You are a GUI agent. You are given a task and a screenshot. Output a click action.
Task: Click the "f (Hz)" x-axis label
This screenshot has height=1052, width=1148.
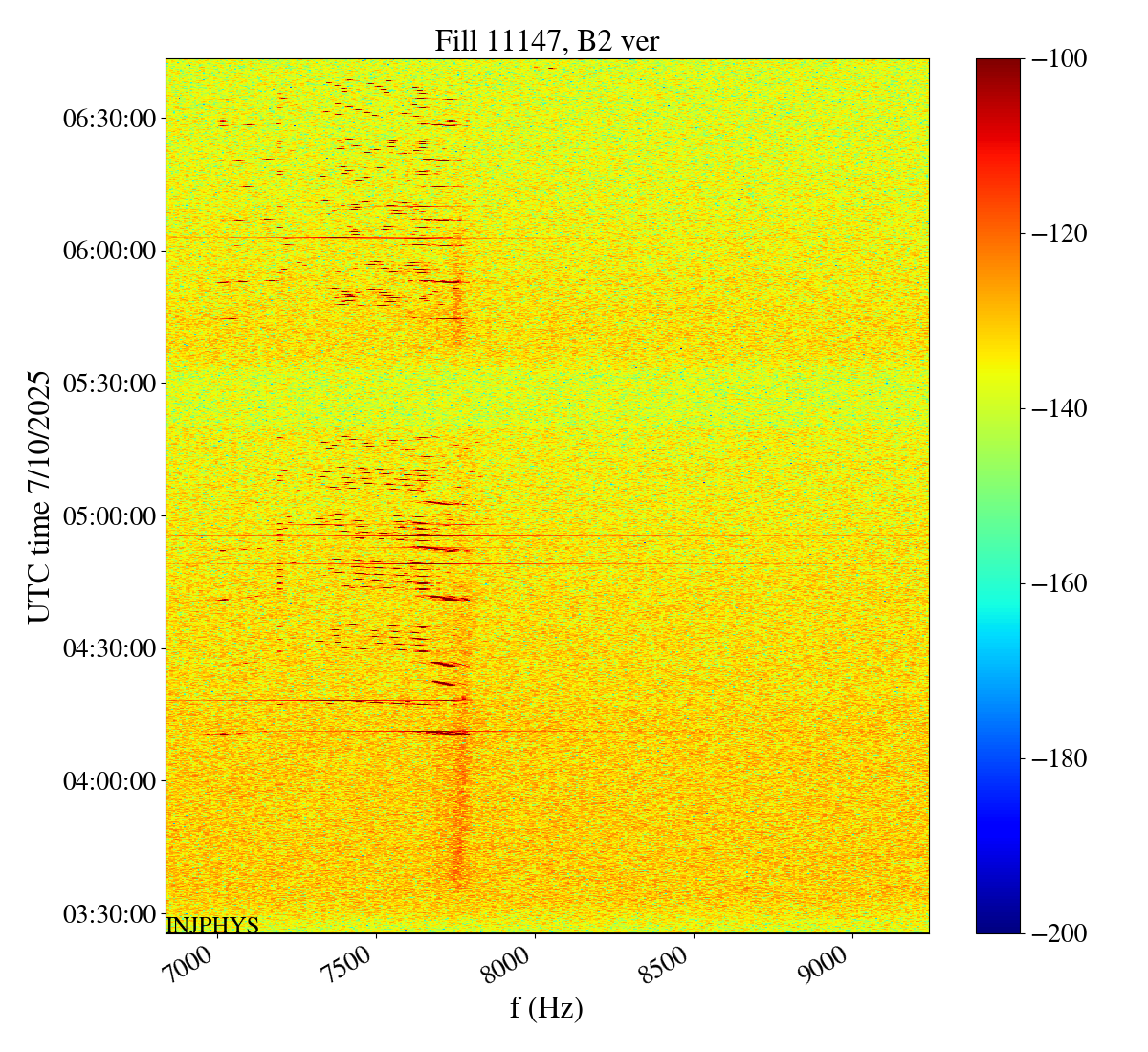point(546,1007)
